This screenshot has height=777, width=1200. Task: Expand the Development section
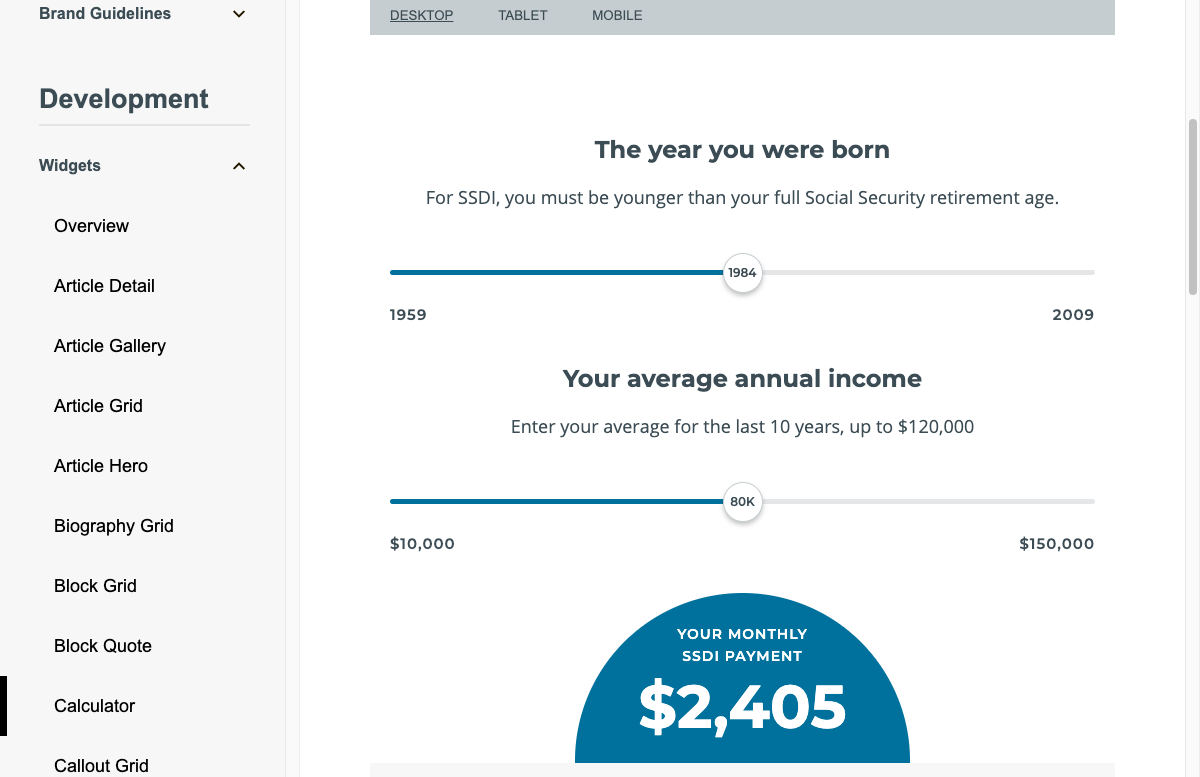[123, 99]
